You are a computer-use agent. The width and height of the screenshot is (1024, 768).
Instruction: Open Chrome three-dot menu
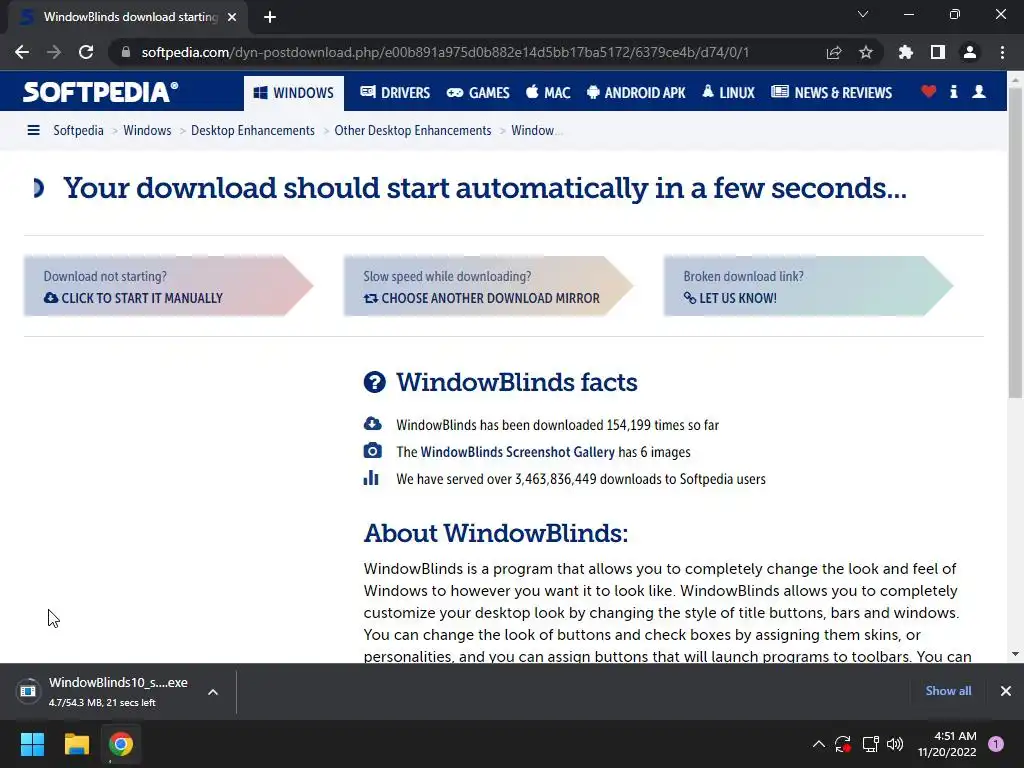click(1002, 52)
